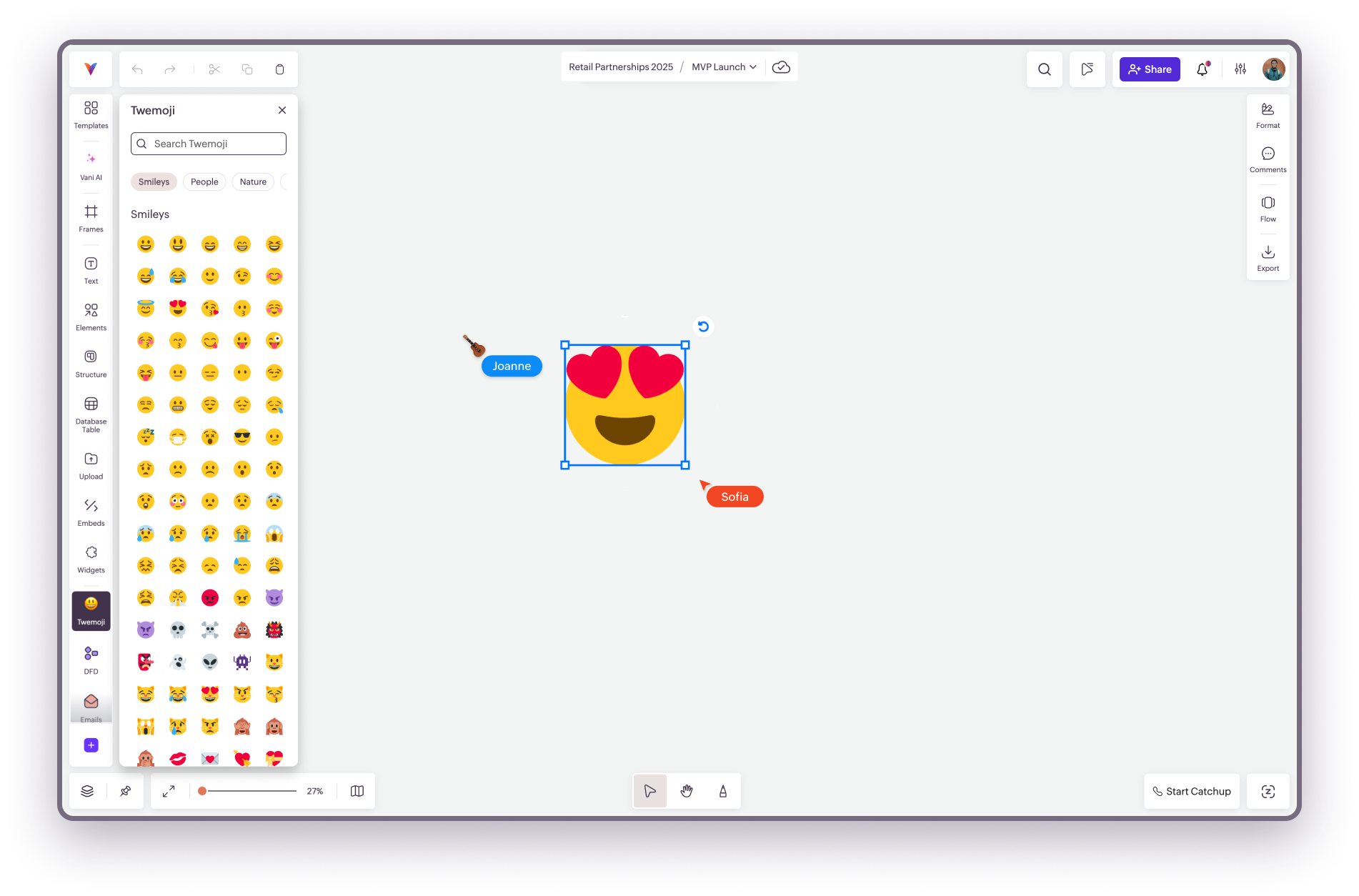Select the People category tab
The width and height of the screenshot is (1359, 896).
coord(204,182)
